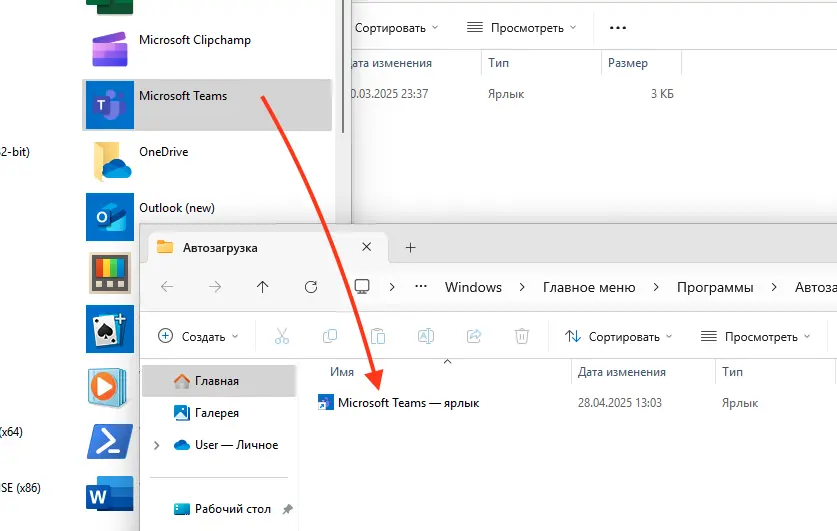The height and width of the screenshot is (531, 837).
Task: Click the Paste clipboard icon
Action: [378, 336]
